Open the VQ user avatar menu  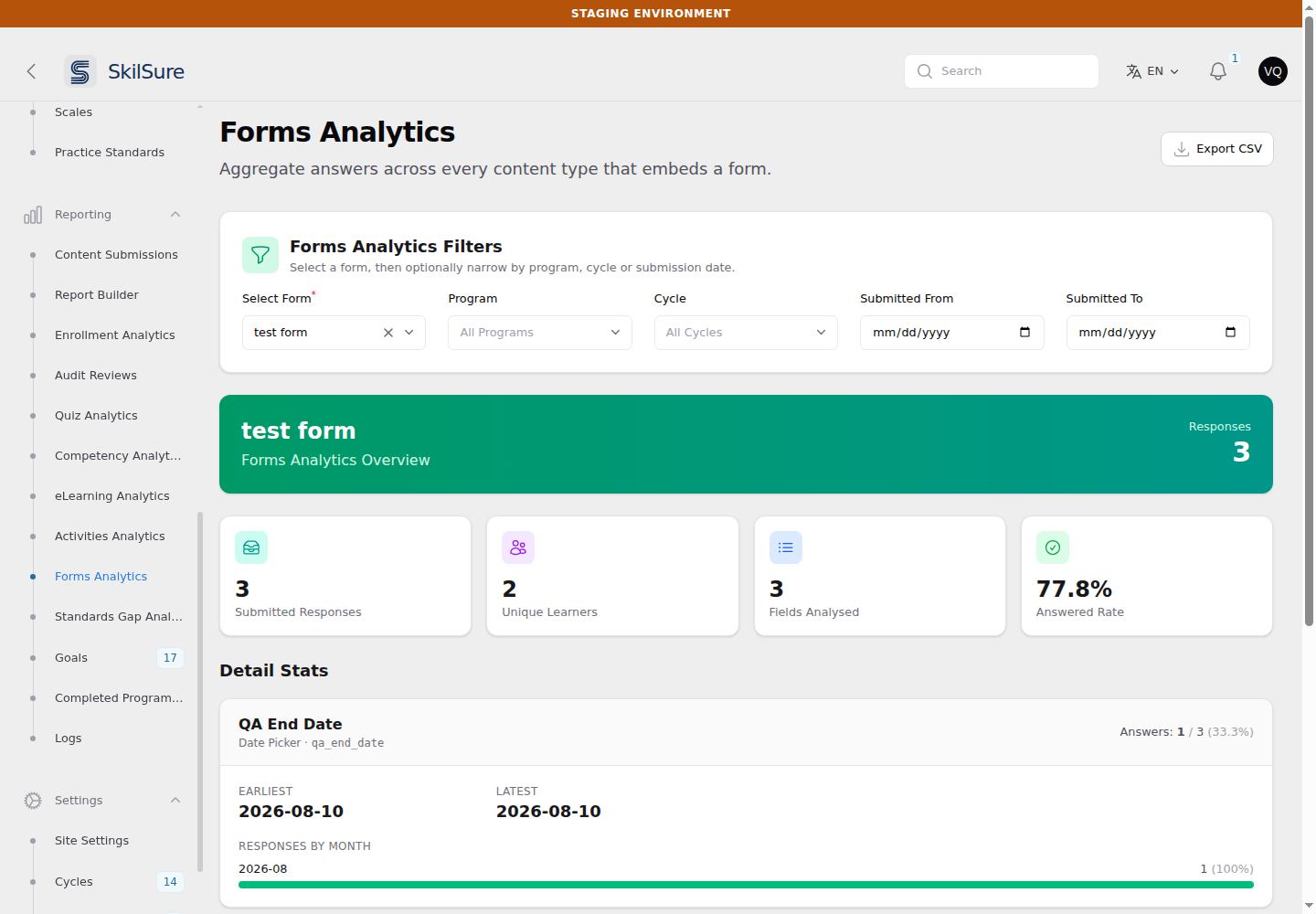click(1273, 71)
